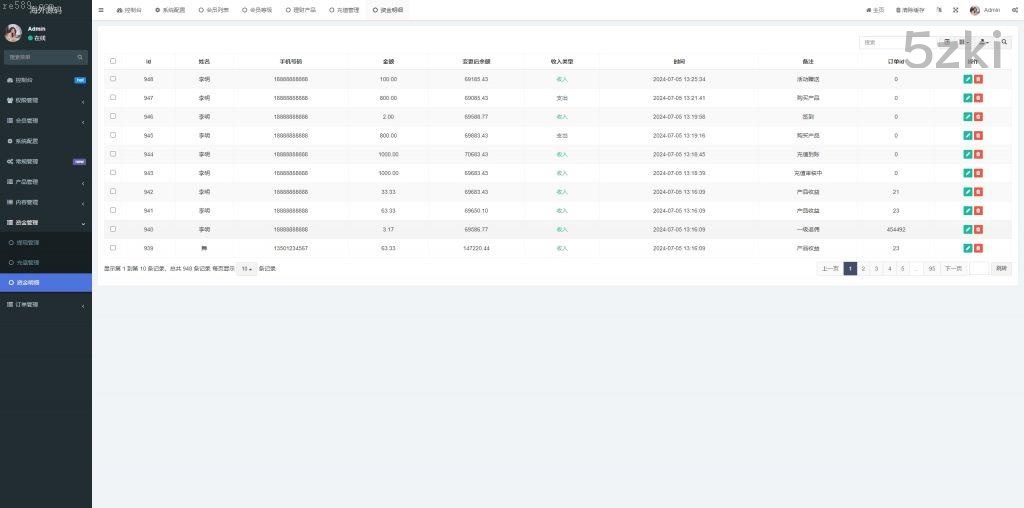Click the fullscreen icon in top bar
Screen dimensions: 1024x508
point(955,10)
